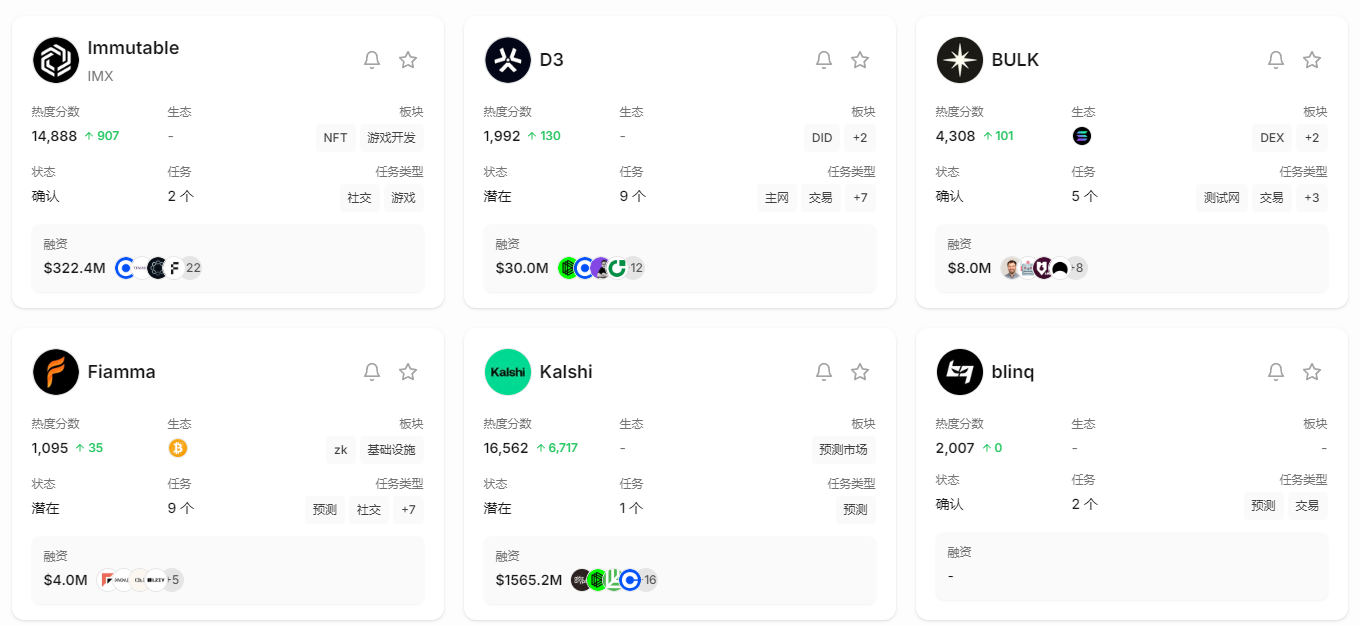The height and width of the screenshot is (626, 1360).
Task: Click the Fiamma project logo
Action: pyautogui.click(x=55, y=371)
